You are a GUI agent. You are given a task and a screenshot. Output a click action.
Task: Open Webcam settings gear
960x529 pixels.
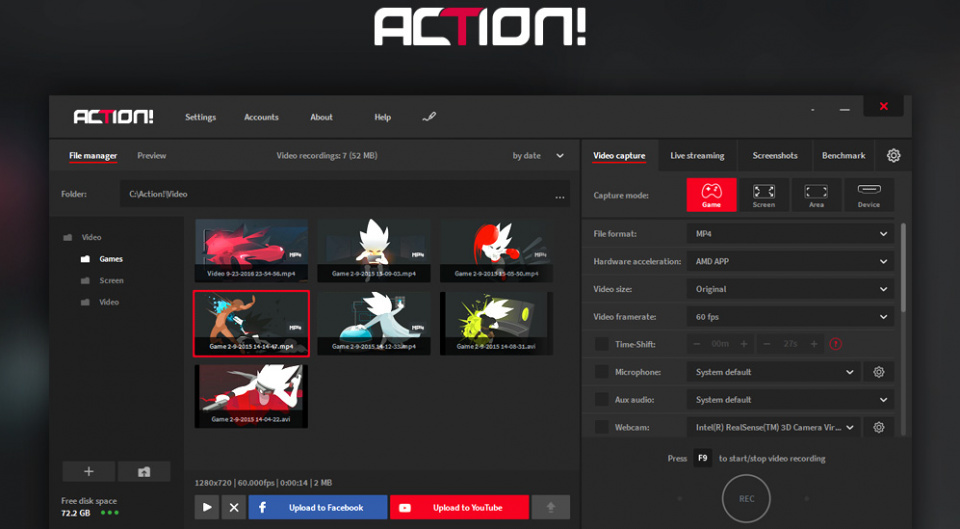tap(879, 427)
